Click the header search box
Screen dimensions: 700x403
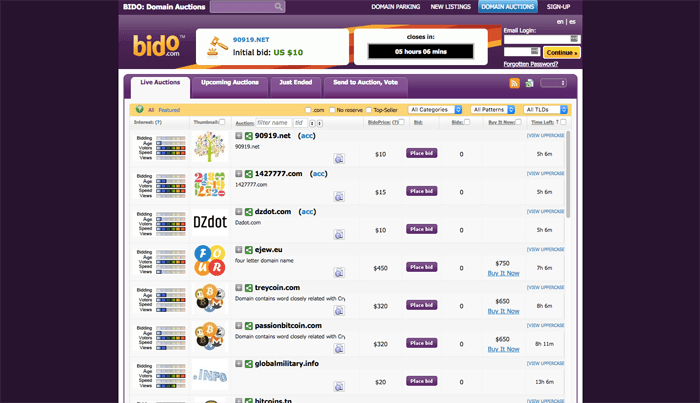pyautogui.click(x=247, y=7)
